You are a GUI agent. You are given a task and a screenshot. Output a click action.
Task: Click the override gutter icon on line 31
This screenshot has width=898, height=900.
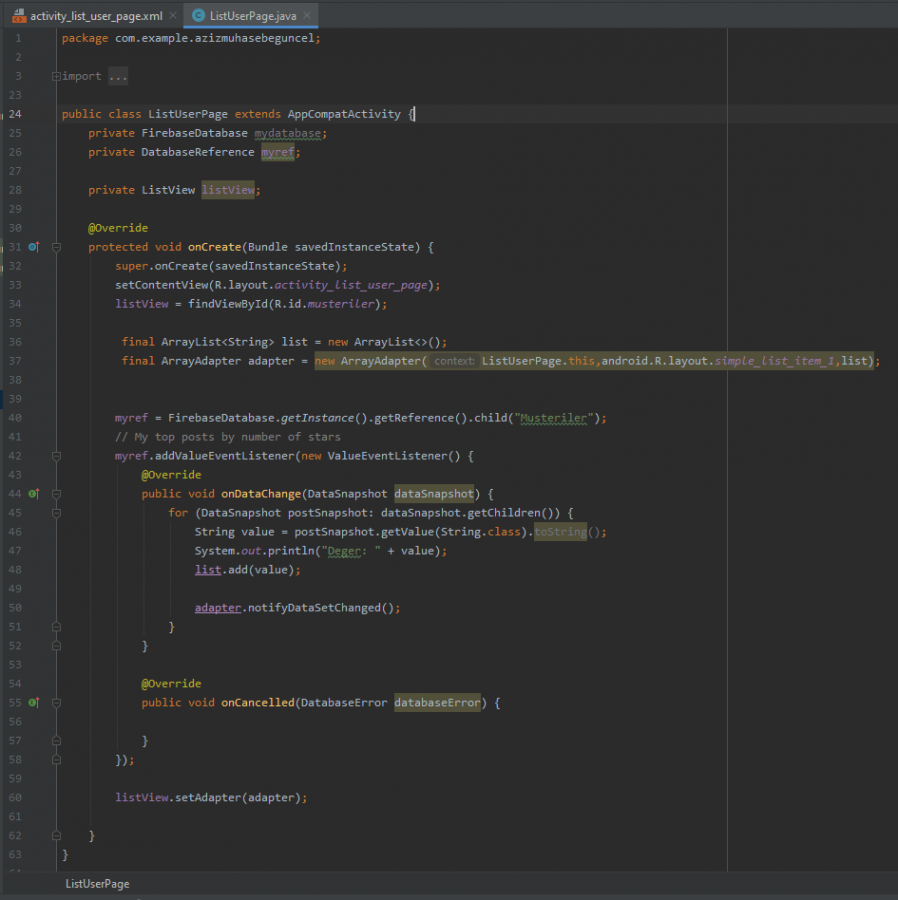pyautogui.click(x=34, y=247)
